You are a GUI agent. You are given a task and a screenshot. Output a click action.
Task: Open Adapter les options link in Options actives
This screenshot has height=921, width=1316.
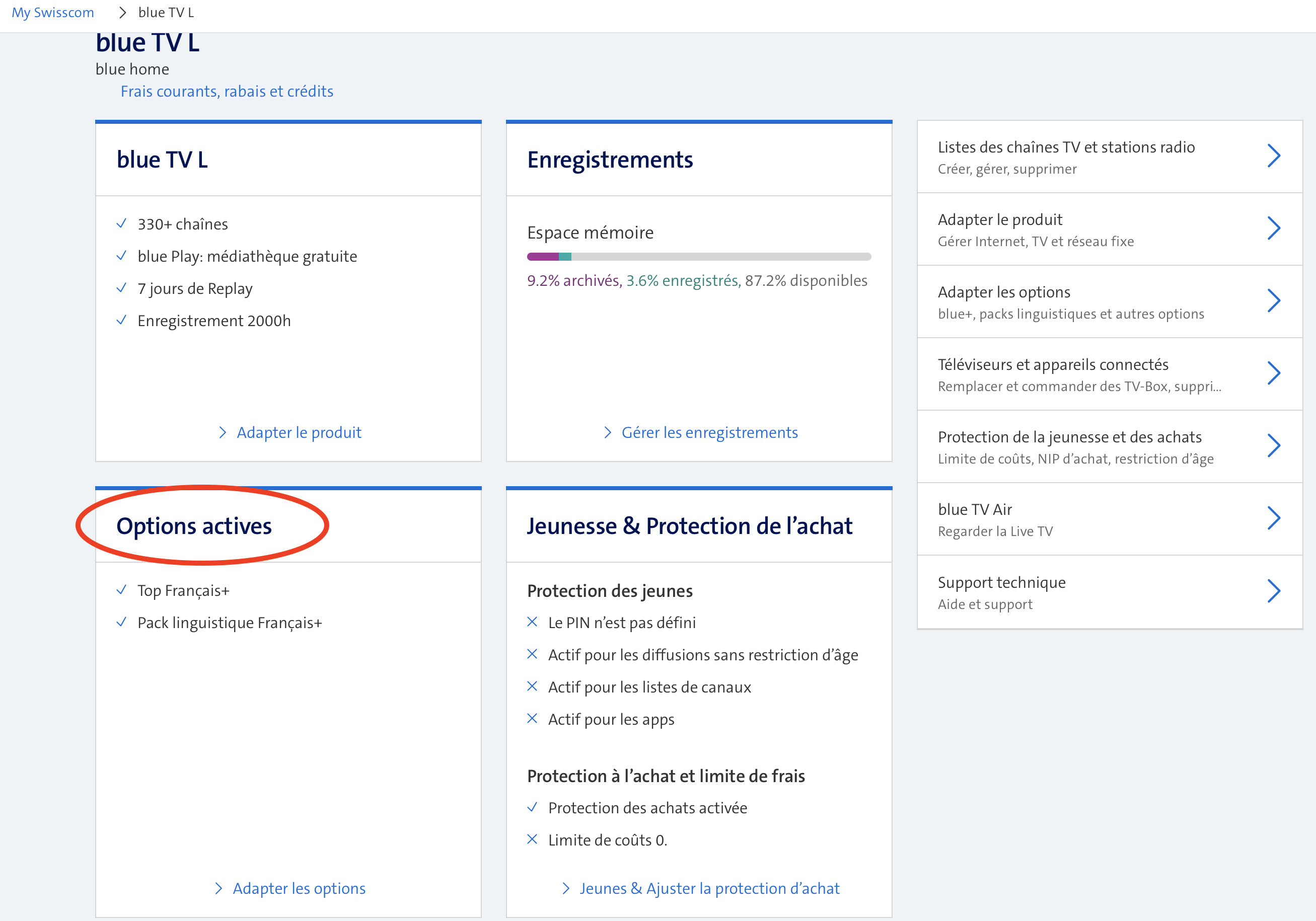tap(299, 888)
